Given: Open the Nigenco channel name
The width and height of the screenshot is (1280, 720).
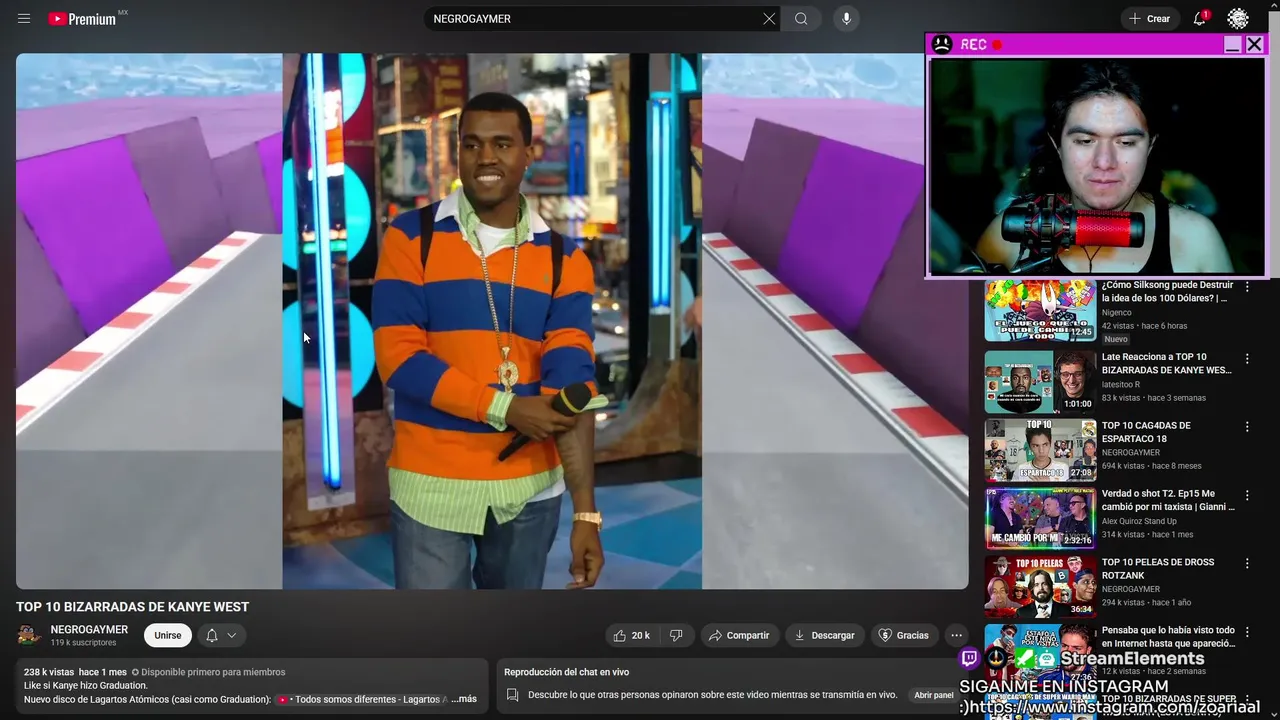Looking at the screenshot, I should [x=1117, y=312].
